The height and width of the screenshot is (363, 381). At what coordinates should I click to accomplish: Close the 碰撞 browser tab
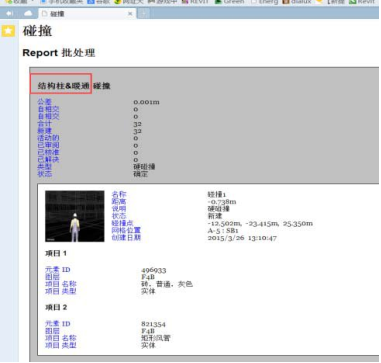pos(130,14)
